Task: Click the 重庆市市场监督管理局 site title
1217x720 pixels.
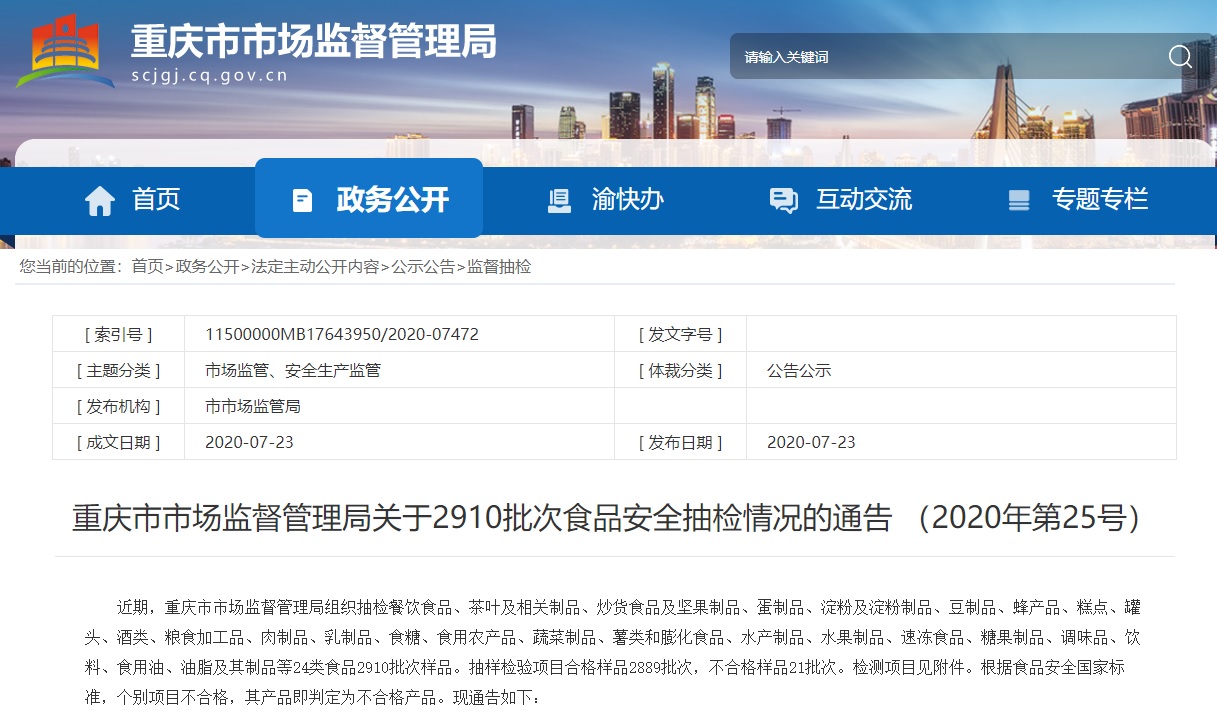Action: pyautogui.click(x=313, y=42)
